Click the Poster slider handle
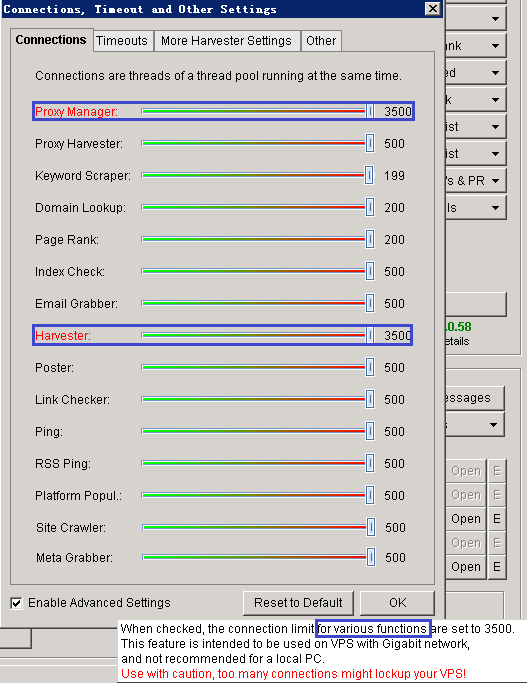527x683 pixels. [370, 368]
